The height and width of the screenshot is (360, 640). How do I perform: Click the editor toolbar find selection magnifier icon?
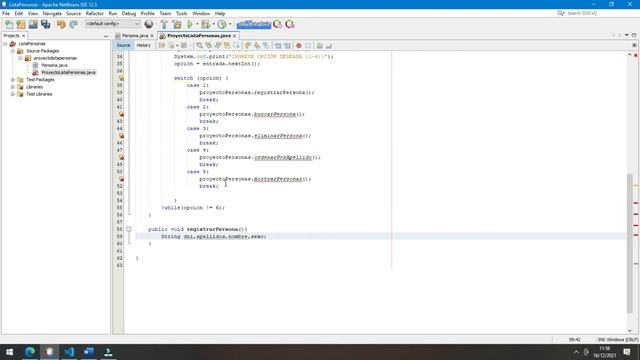tap(199, 45)
